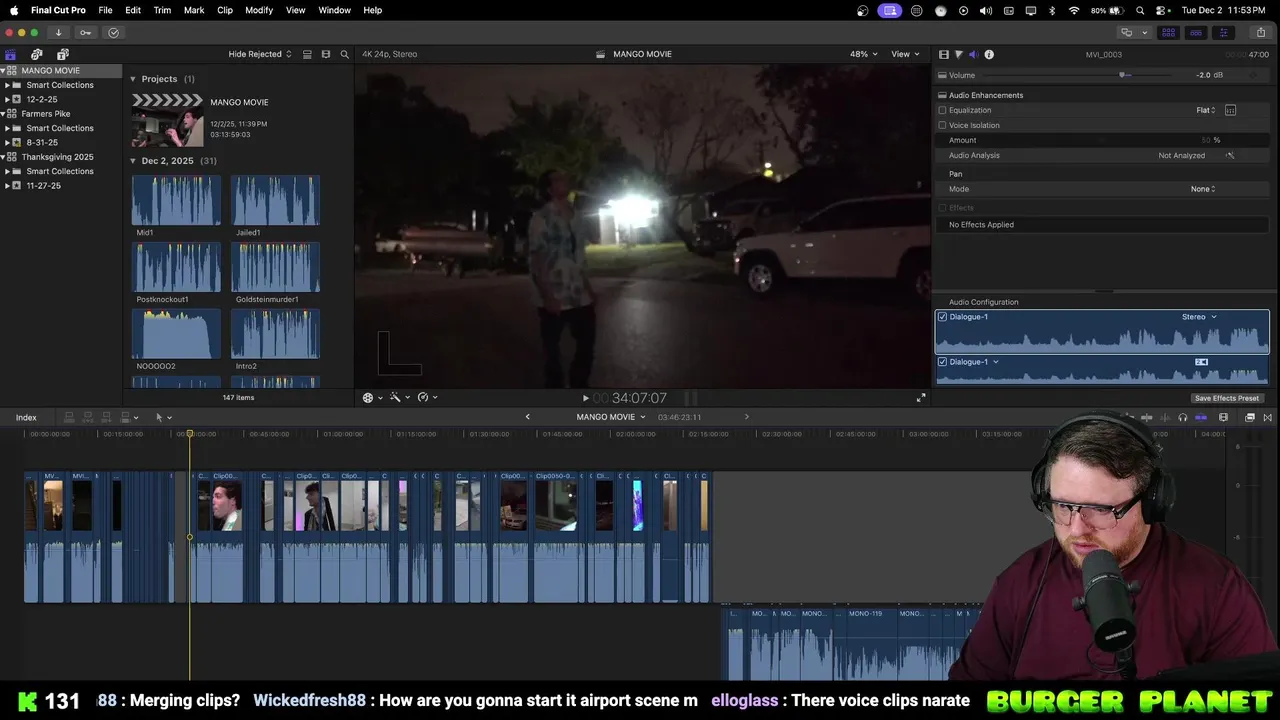Open the Window menu
Viewport: 1280px width, 720px height.
tap(334, 10)
